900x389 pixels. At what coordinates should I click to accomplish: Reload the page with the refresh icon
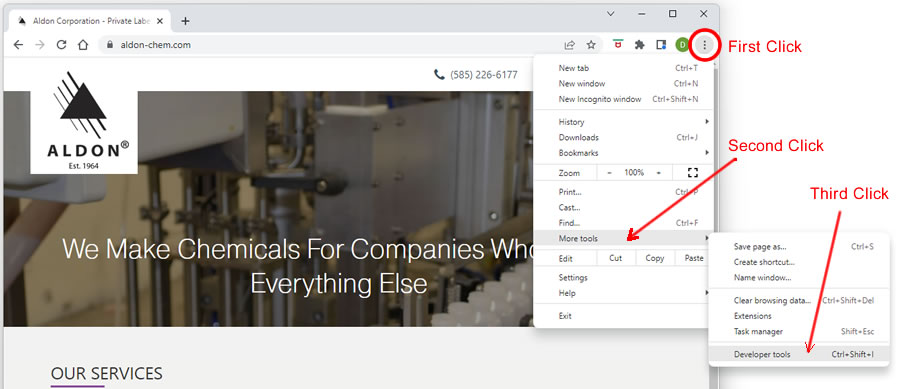(x=61, y=45)
